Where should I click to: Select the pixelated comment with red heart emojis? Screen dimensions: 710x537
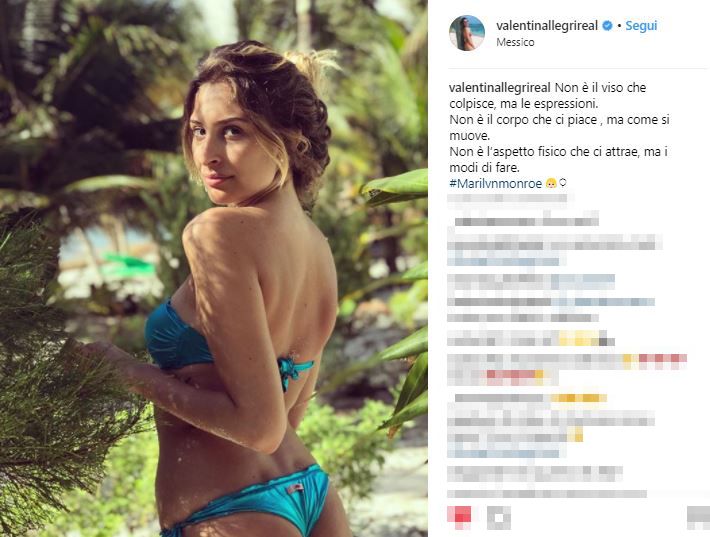tap(567, 368)
